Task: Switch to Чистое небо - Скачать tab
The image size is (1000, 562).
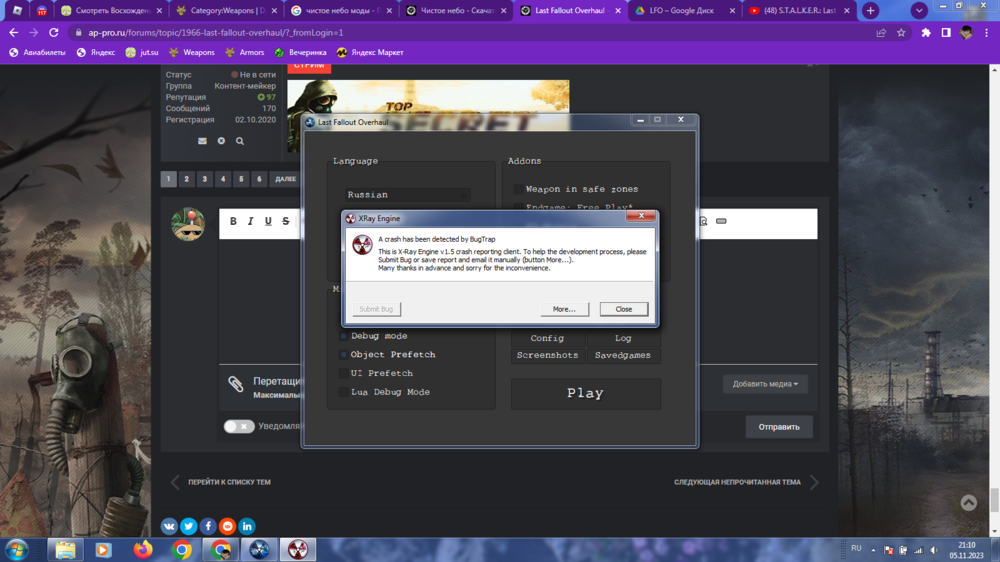Action: click(x=456, y=11)
